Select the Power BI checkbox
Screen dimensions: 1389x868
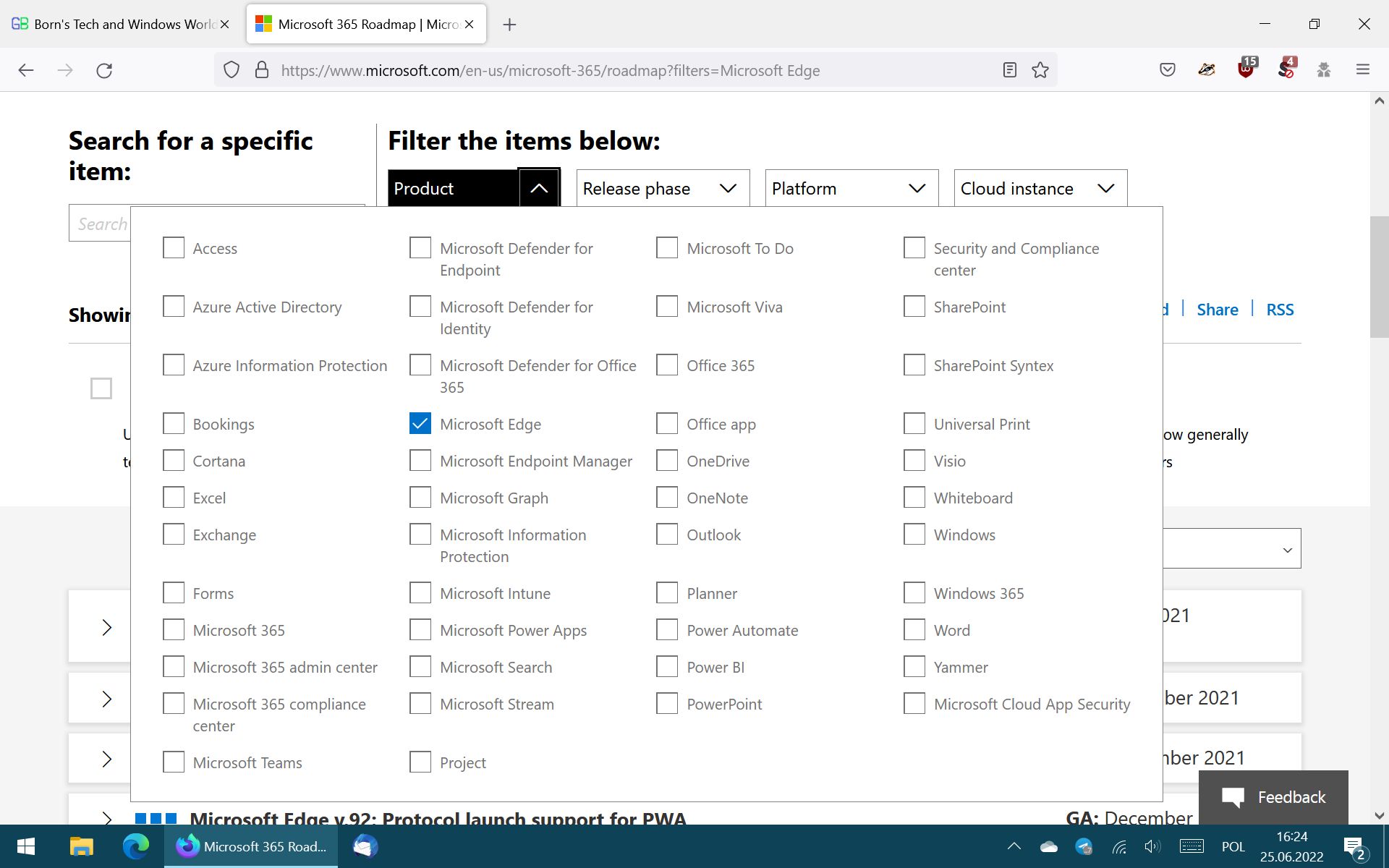coord(667,666)
